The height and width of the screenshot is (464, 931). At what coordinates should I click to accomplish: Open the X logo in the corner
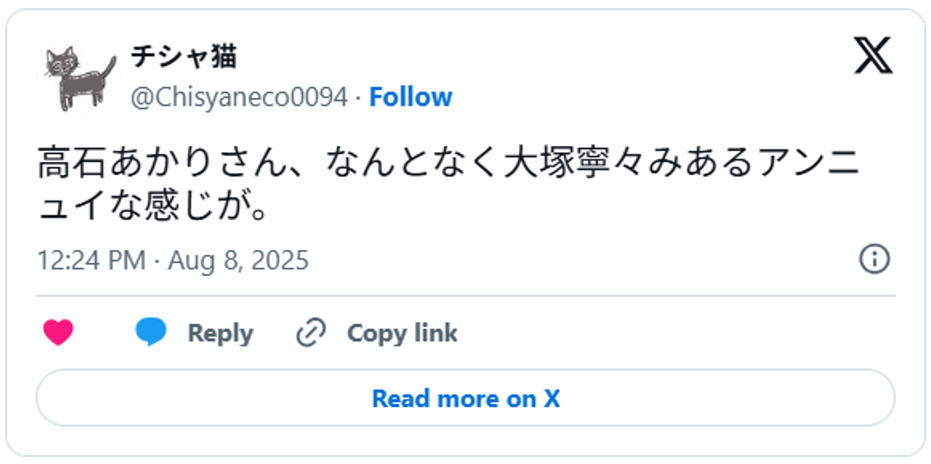tap(873, 56)
